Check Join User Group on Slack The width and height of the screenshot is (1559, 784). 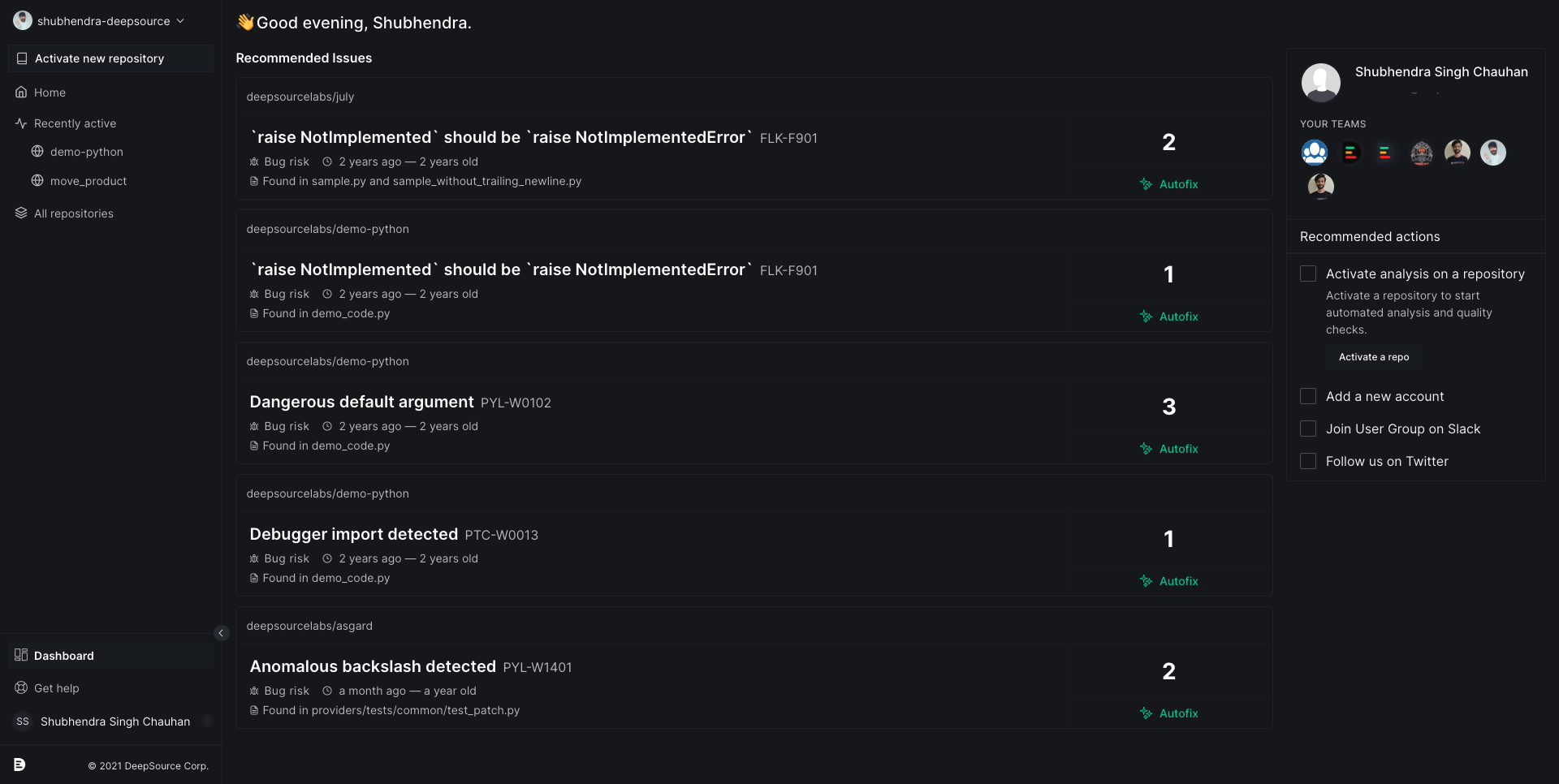[x=1307, y=429]
